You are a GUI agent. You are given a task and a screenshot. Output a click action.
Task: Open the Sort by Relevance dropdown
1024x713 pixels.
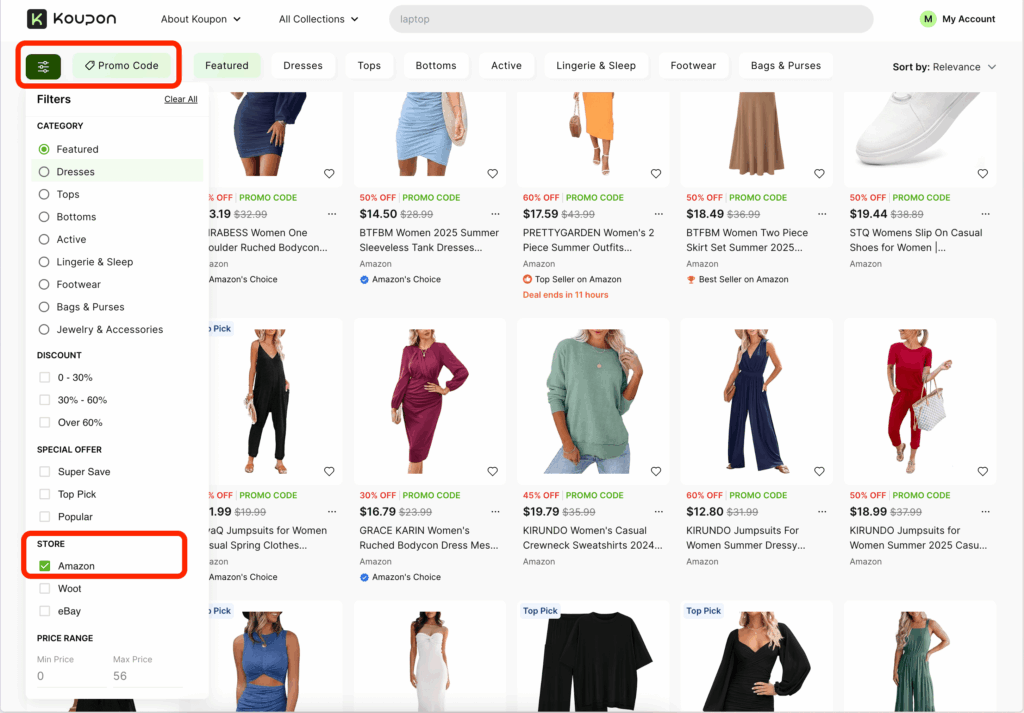(x=944, y=67)
